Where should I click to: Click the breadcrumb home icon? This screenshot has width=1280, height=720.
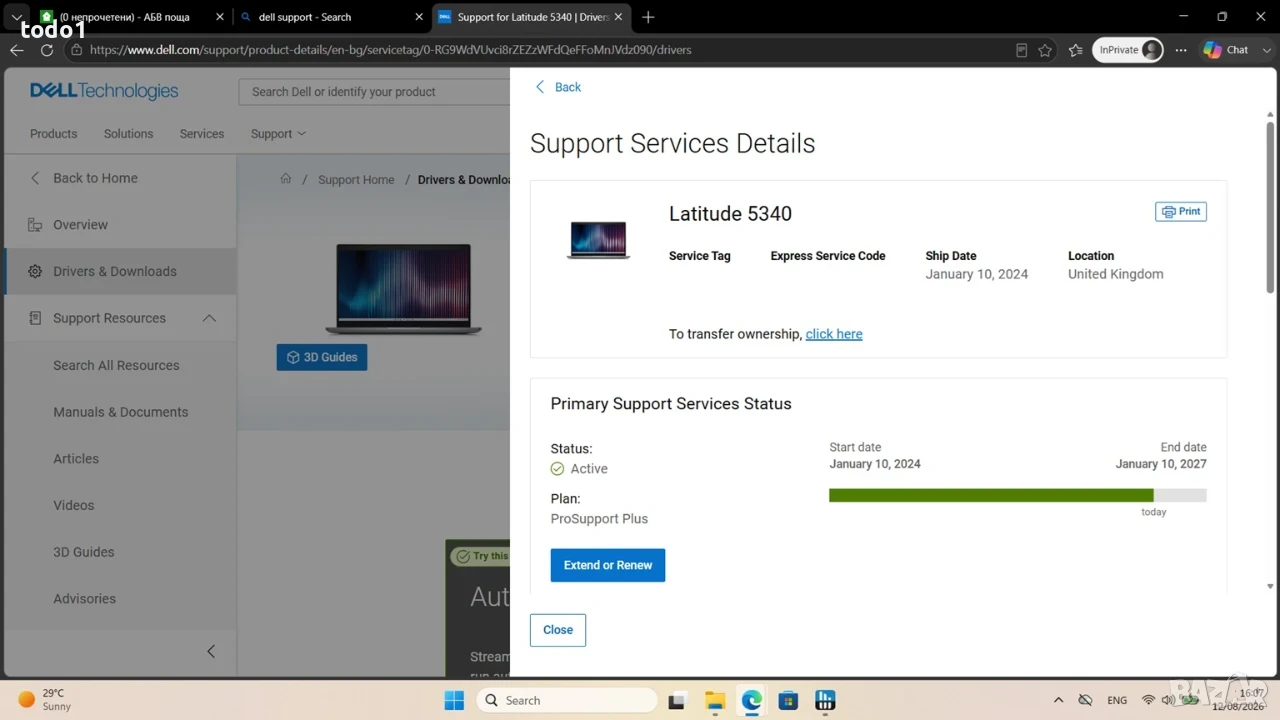click(286, 179)
